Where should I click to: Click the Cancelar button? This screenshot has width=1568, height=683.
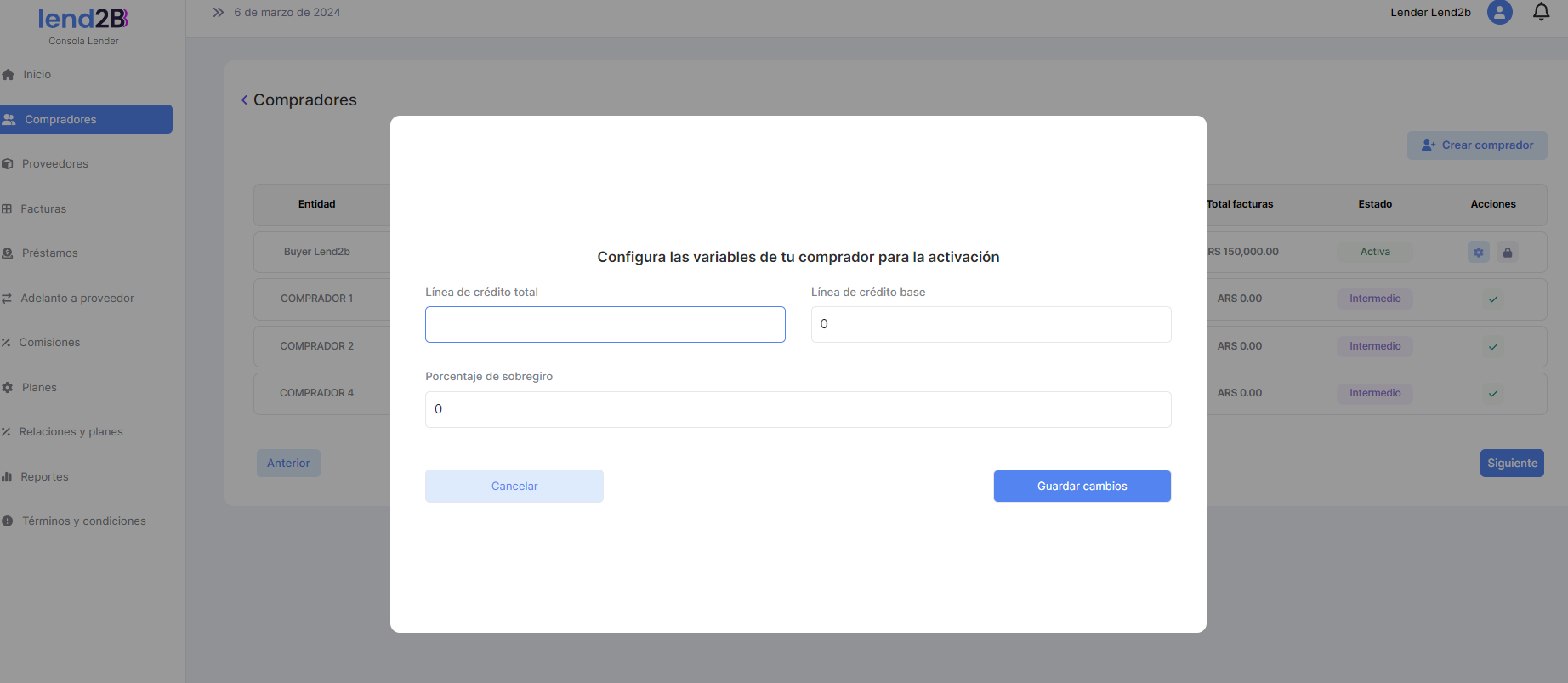(514, 487)
